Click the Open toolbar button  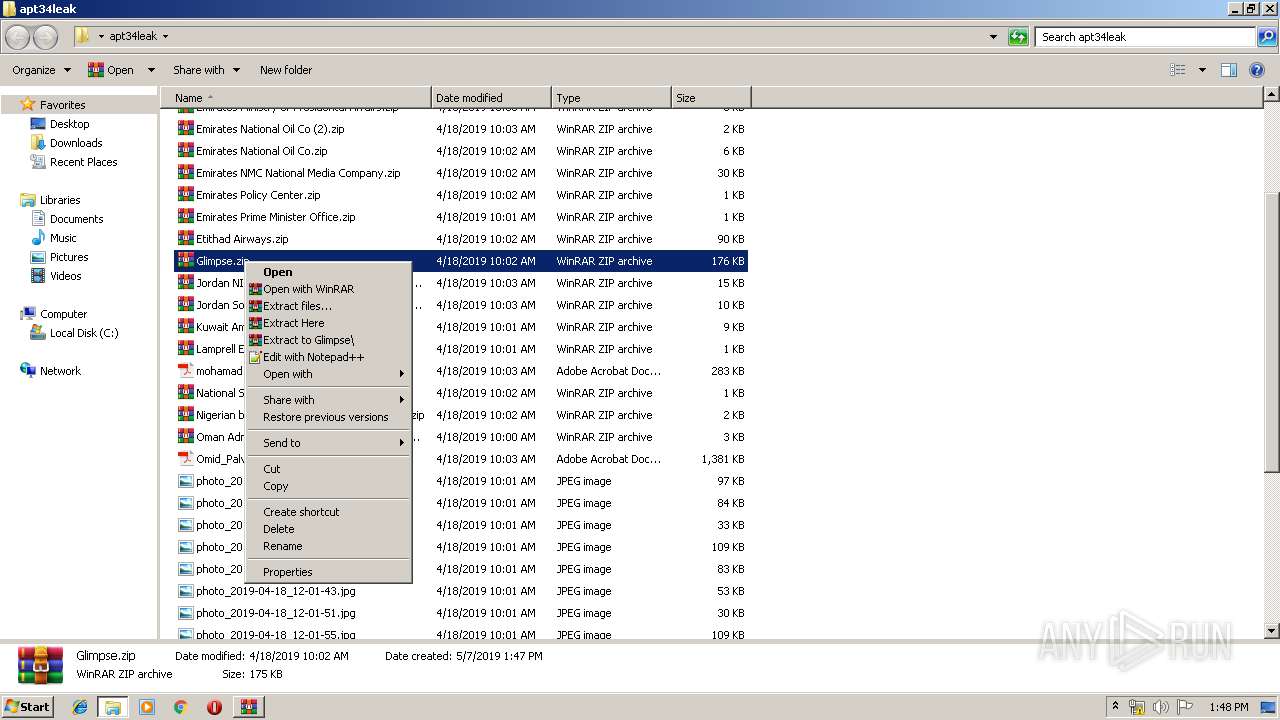[x=111, y=70]
